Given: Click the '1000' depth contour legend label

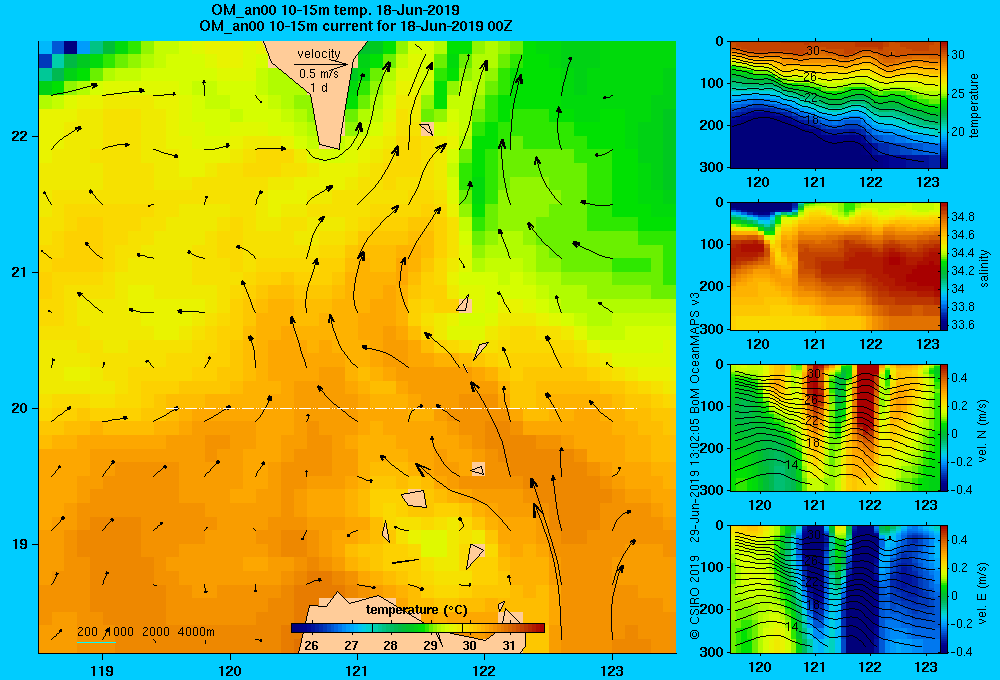Looking at the screenshot, I should pos(119,632).
